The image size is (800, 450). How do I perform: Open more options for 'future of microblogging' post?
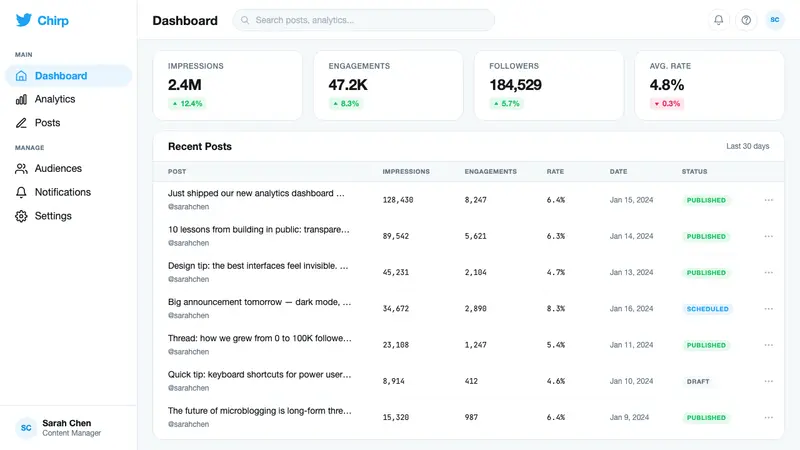coord(768,417)
